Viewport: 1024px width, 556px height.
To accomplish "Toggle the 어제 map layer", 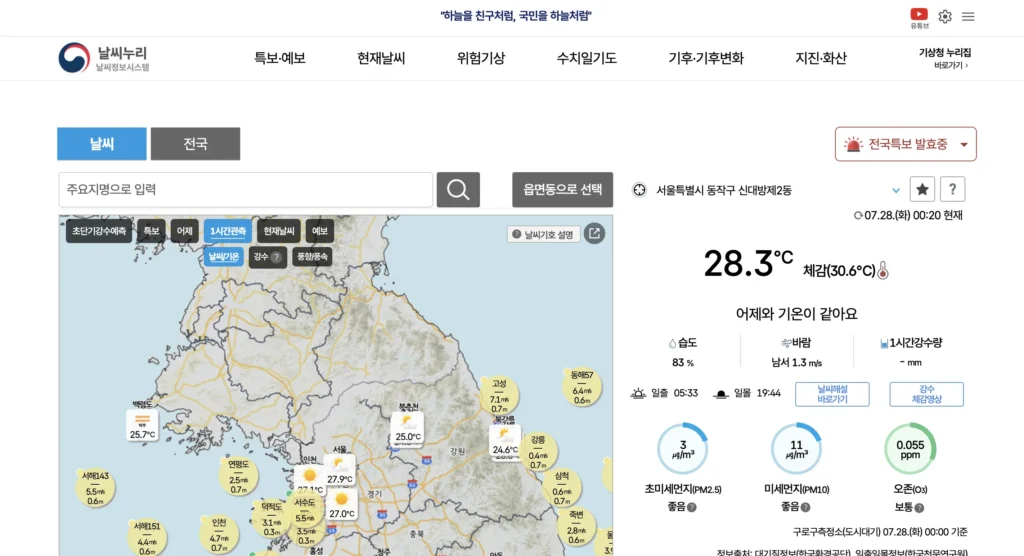I will coord(184,231).
